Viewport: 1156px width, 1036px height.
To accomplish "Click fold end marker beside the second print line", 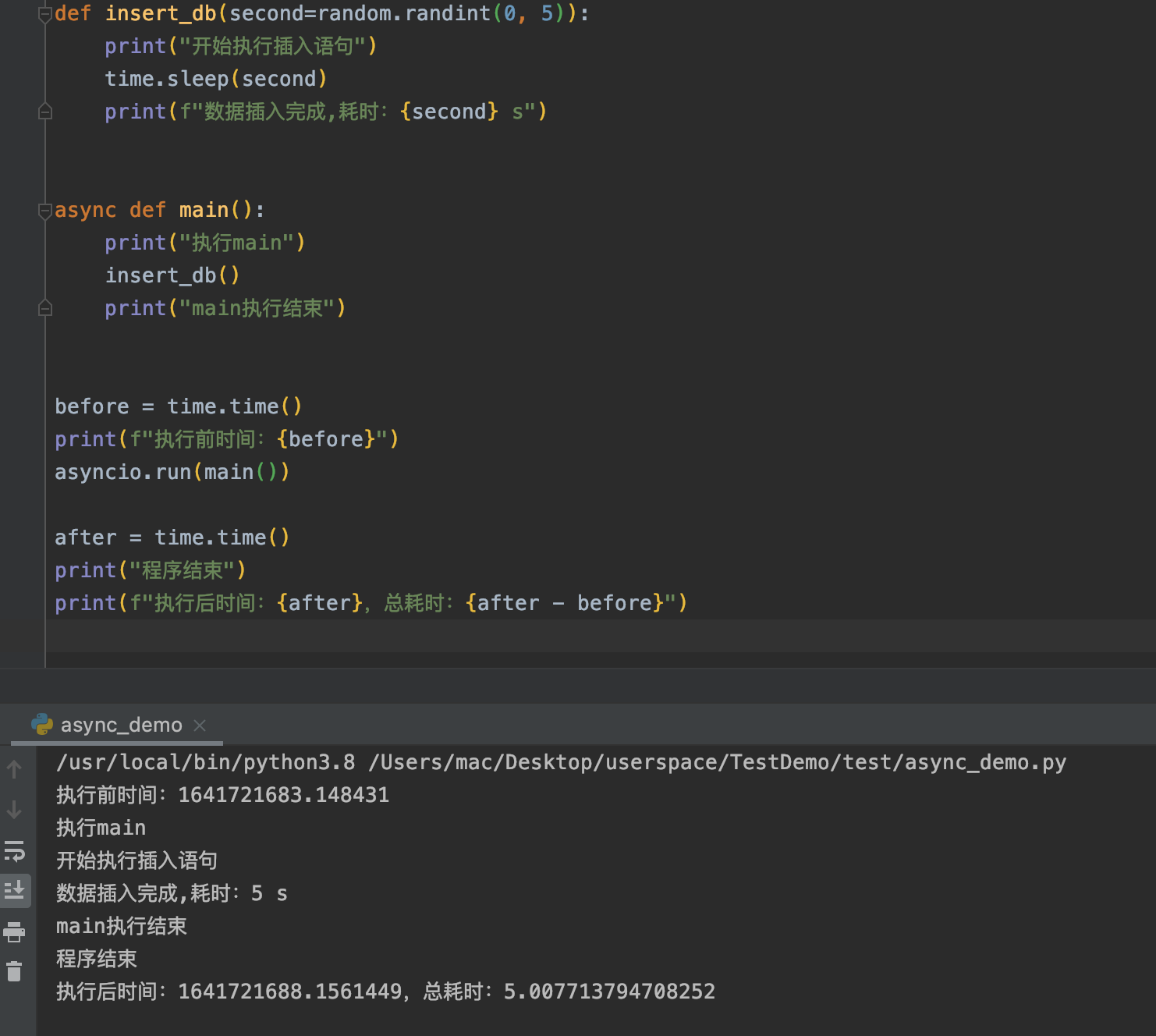I will [x=45, y=112].
